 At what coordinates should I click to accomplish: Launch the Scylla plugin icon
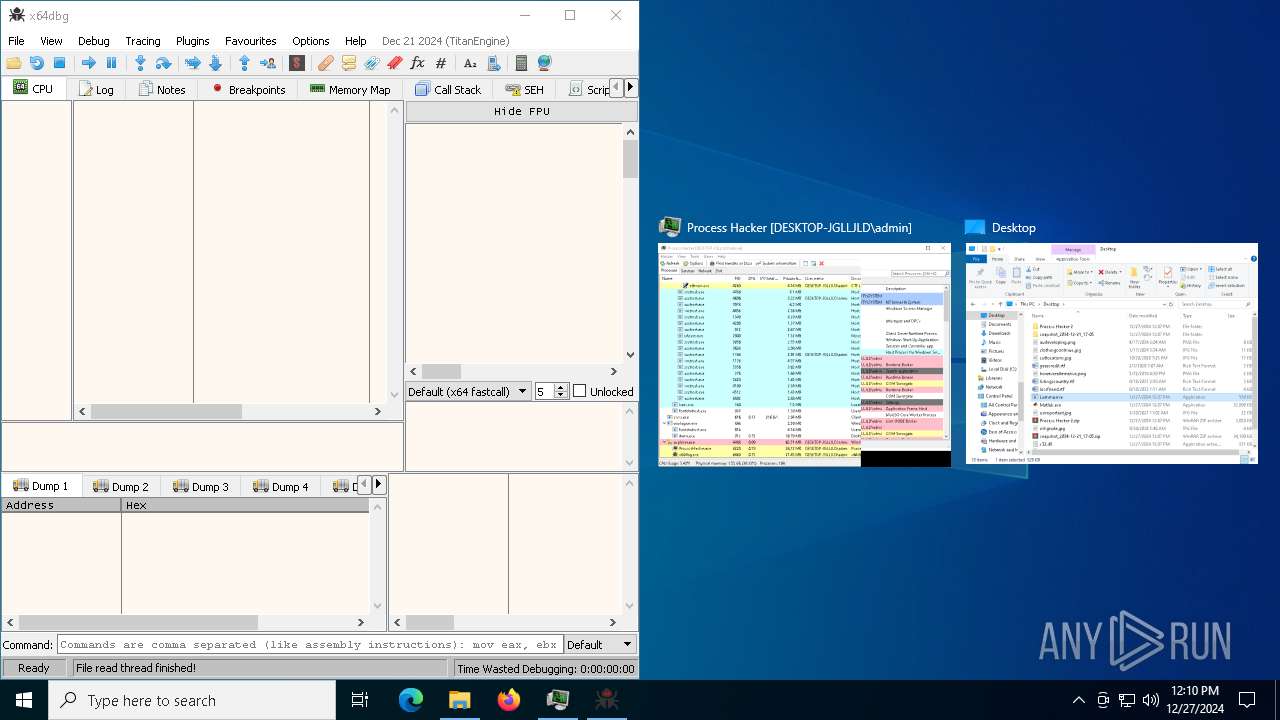pos(297,63)
